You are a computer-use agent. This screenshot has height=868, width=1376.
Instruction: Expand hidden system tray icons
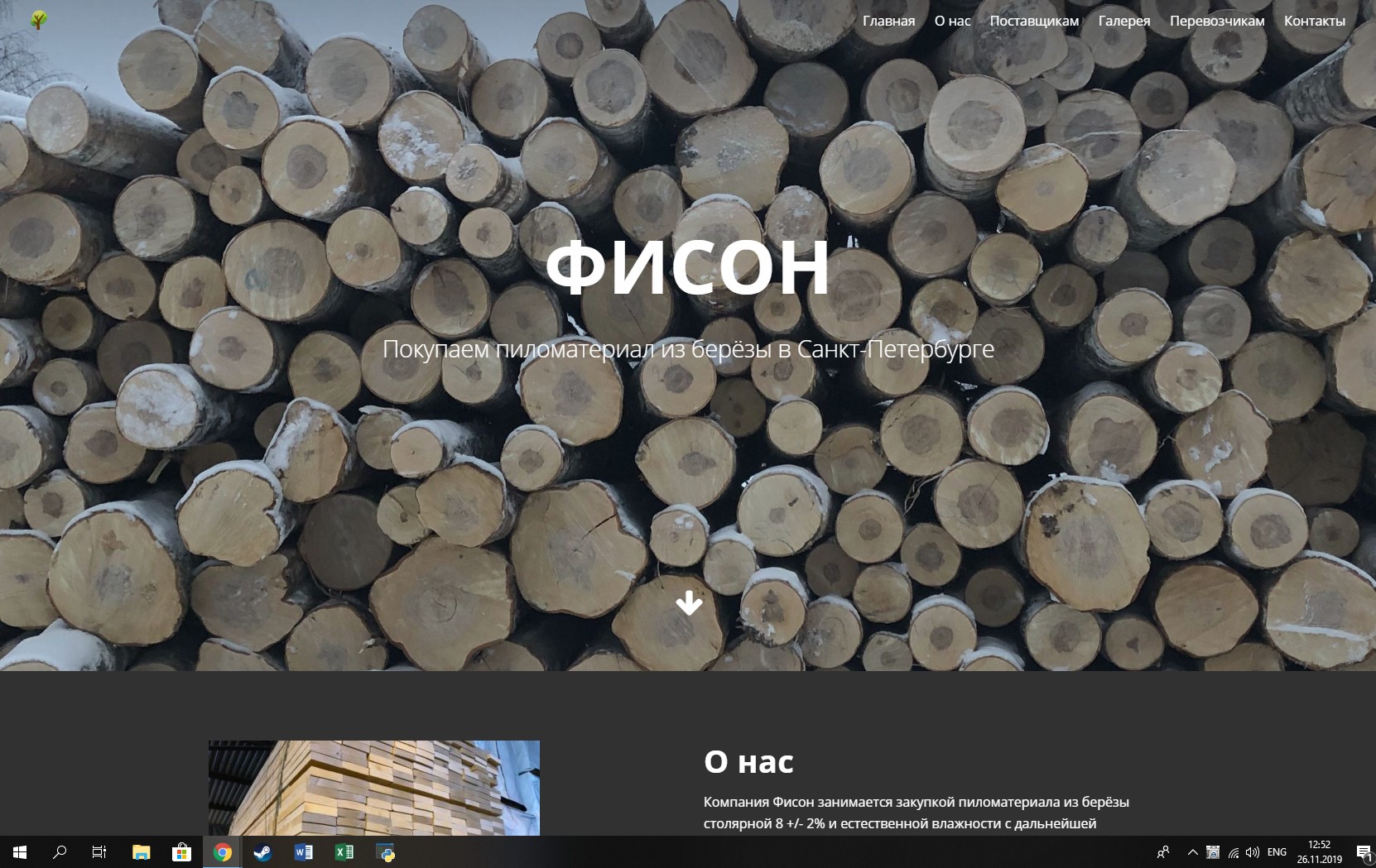[1192, 851]
